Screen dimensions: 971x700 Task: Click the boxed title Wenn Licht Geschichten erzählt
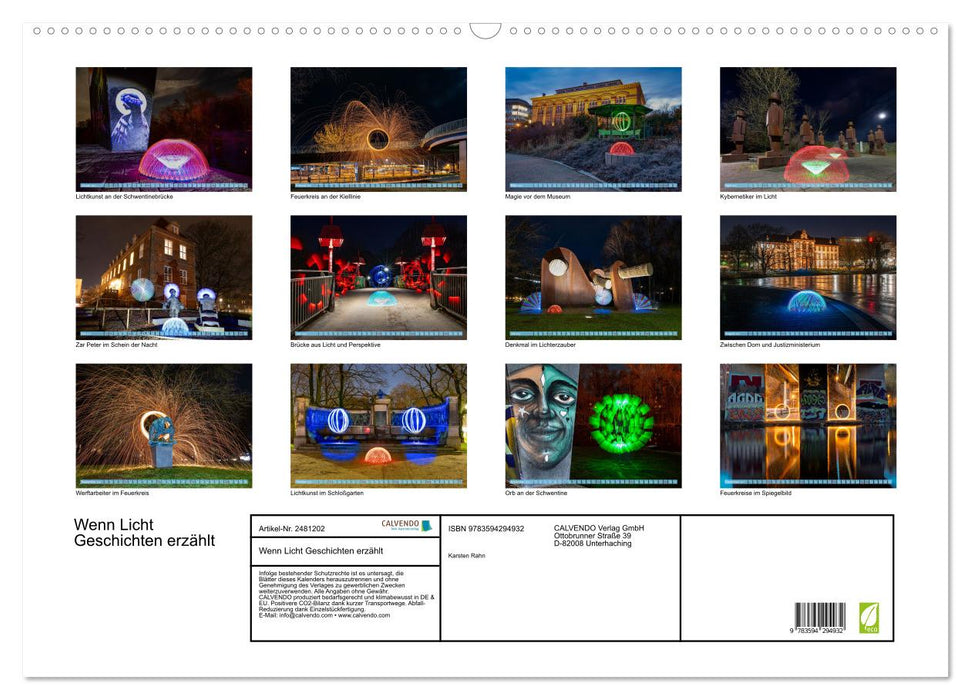(x=321, y=551)
